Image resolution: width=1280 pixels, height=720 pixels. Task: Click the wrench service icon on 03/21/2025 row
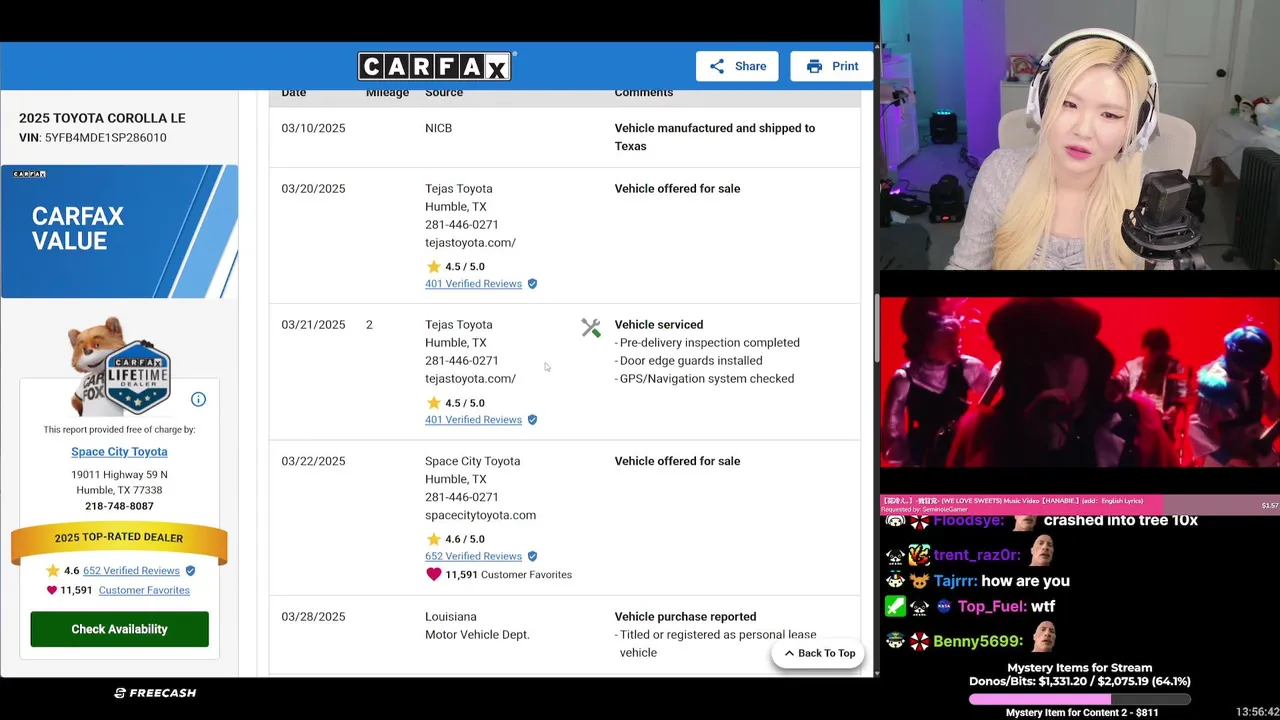(x=591, y=327)
